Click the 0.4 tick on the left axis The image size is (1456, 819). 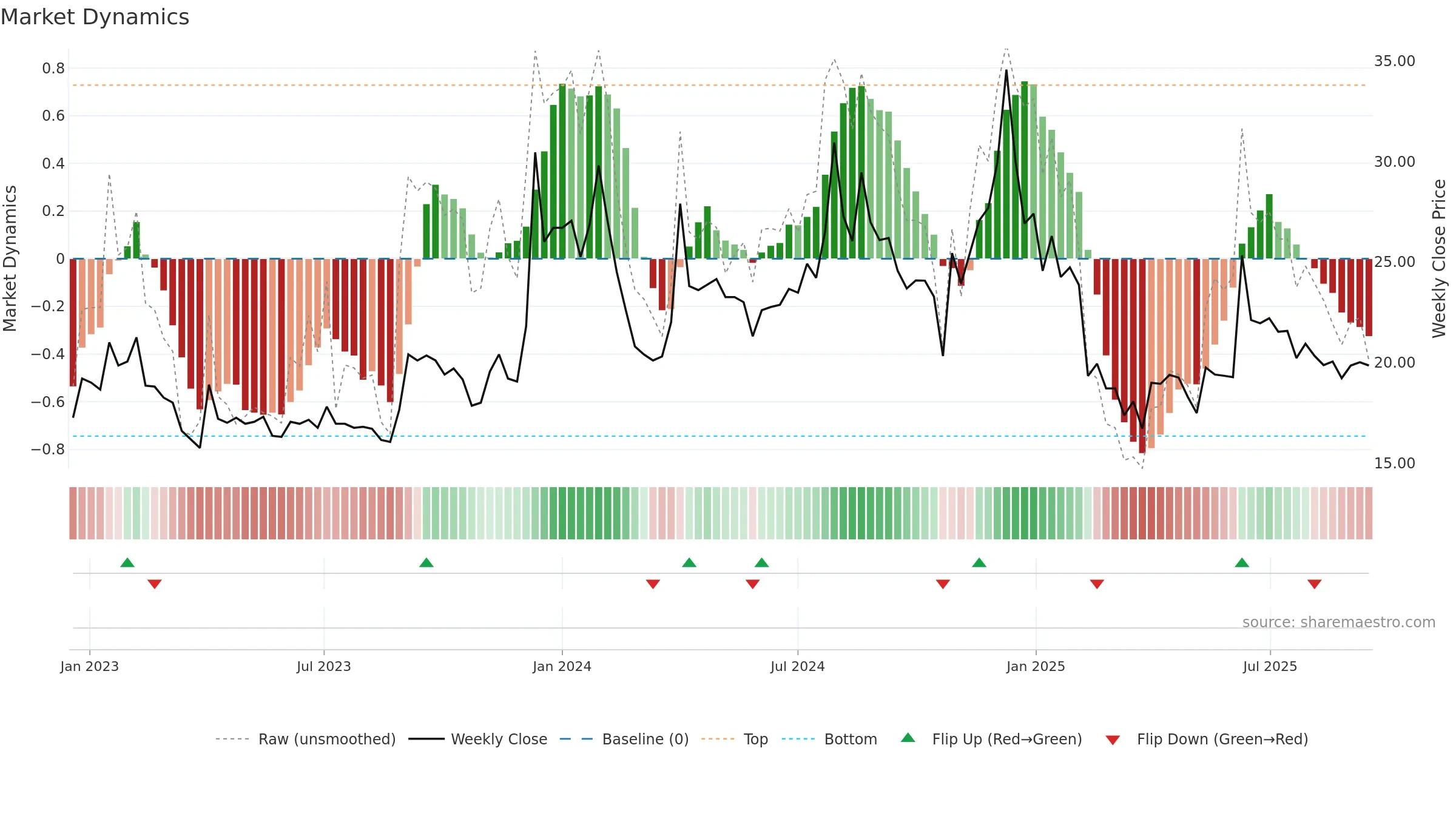(53, 163)
